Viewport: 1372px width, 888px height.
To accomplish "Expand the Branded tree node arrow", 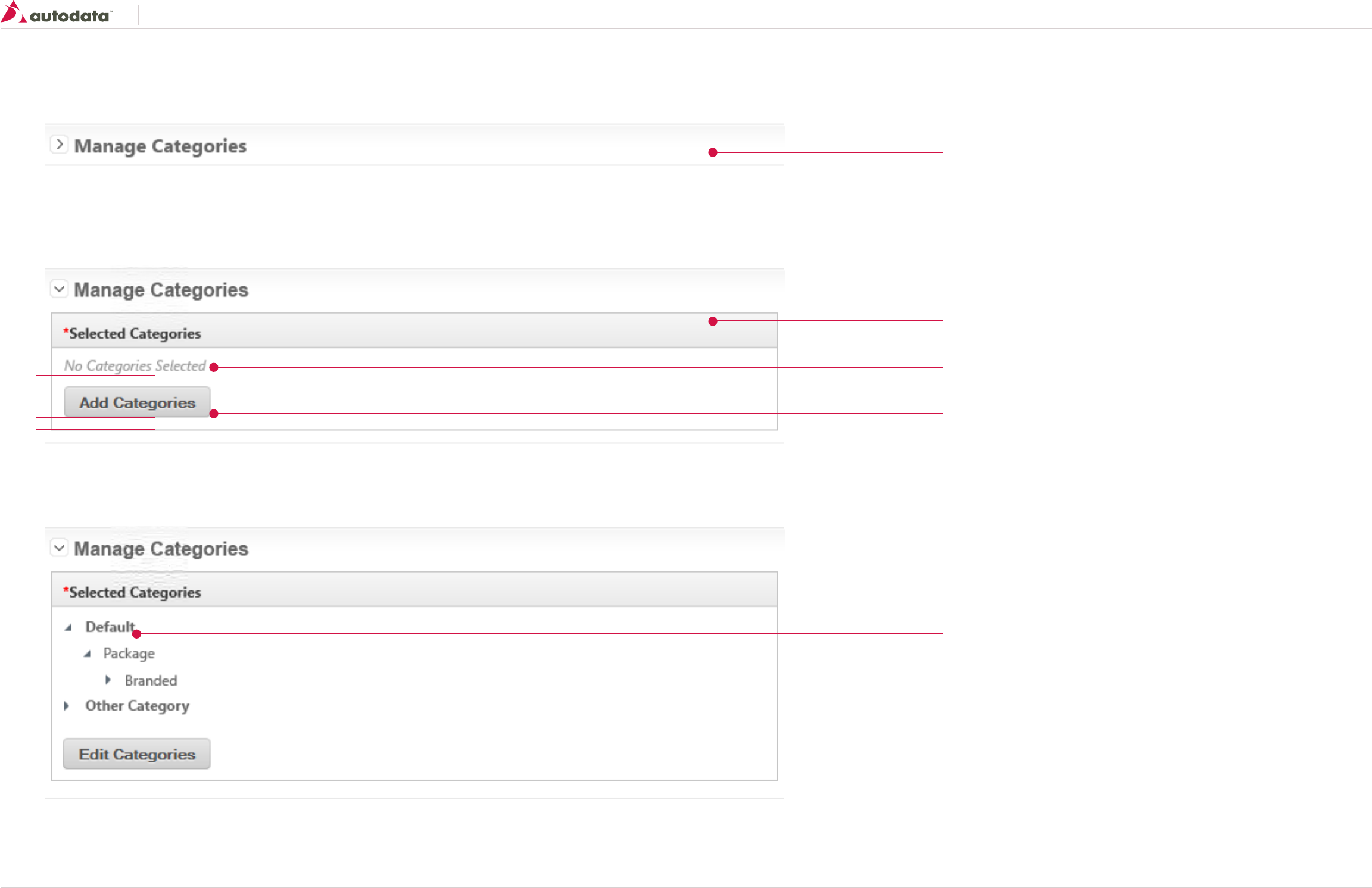I will point(108,680).
